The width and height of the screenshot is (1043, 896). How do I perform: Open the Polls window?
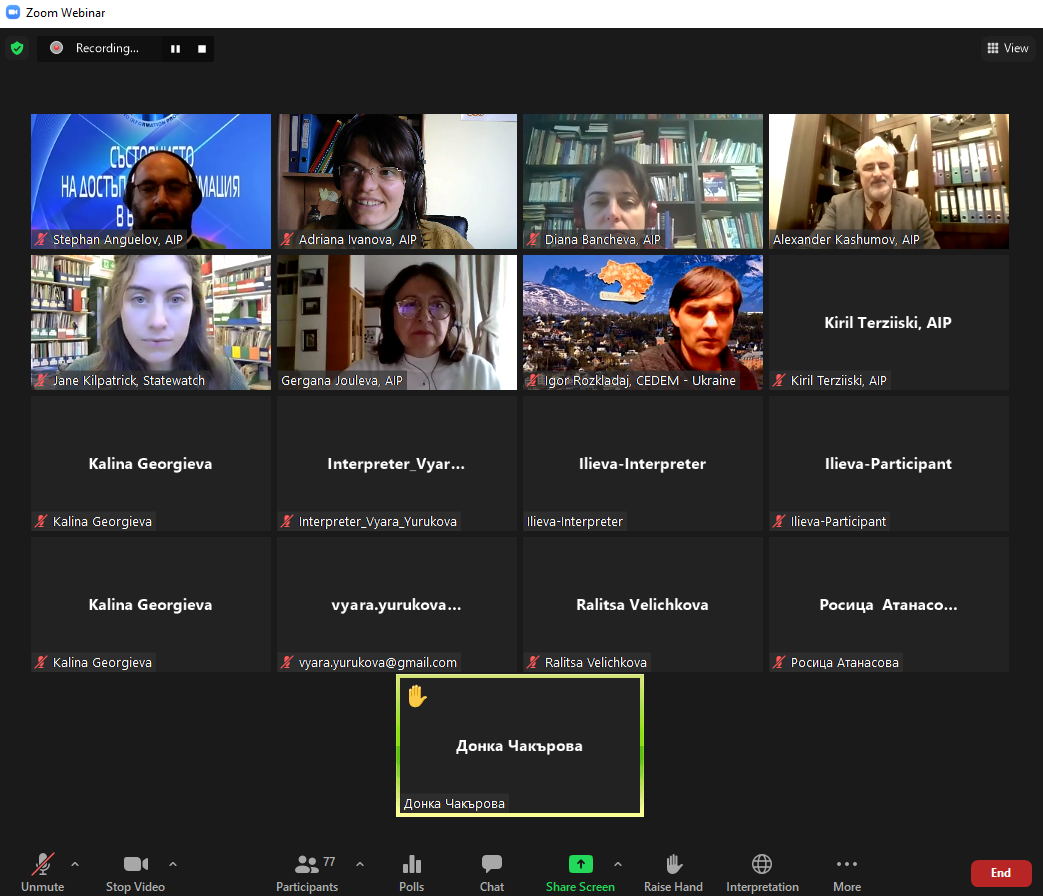(x=411, y=865)
